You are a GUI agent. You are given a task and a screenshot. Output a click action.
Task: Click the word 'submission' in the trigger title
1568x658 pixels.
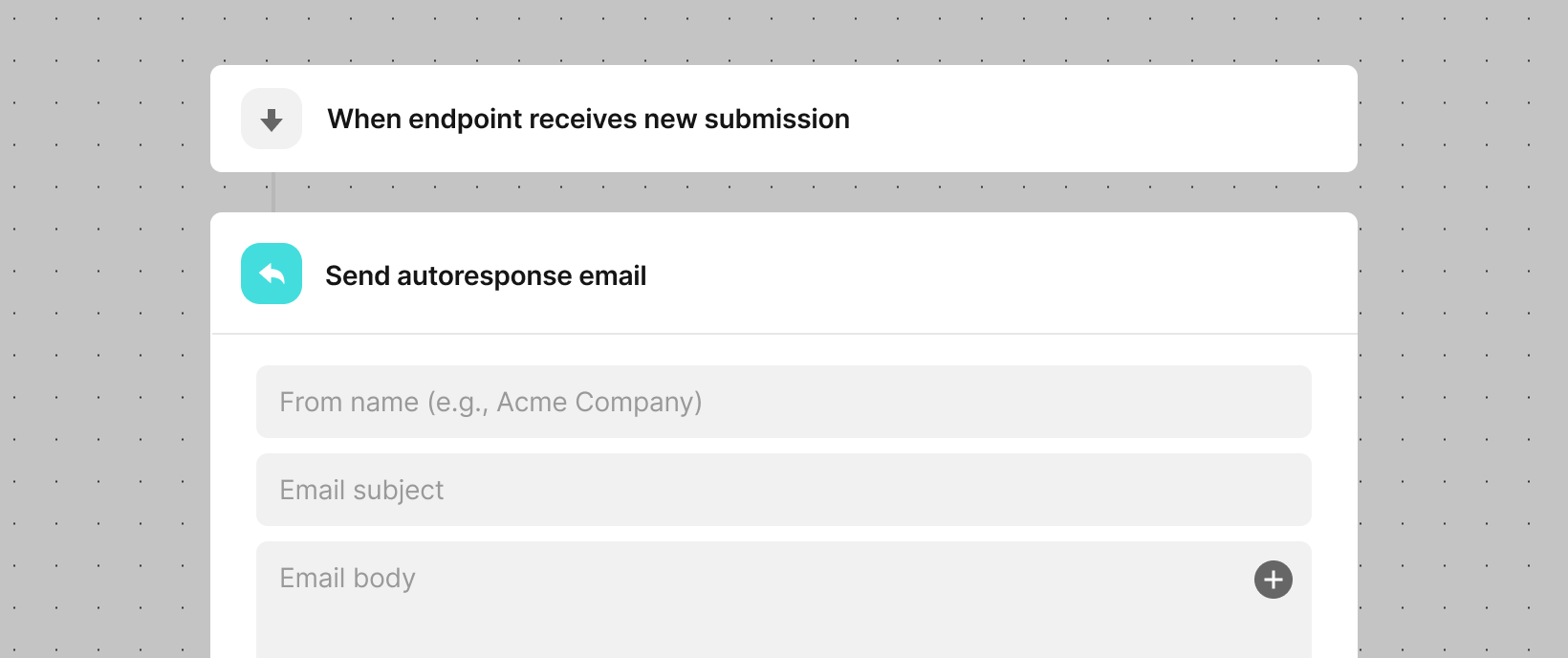click(x=776, y=119)
